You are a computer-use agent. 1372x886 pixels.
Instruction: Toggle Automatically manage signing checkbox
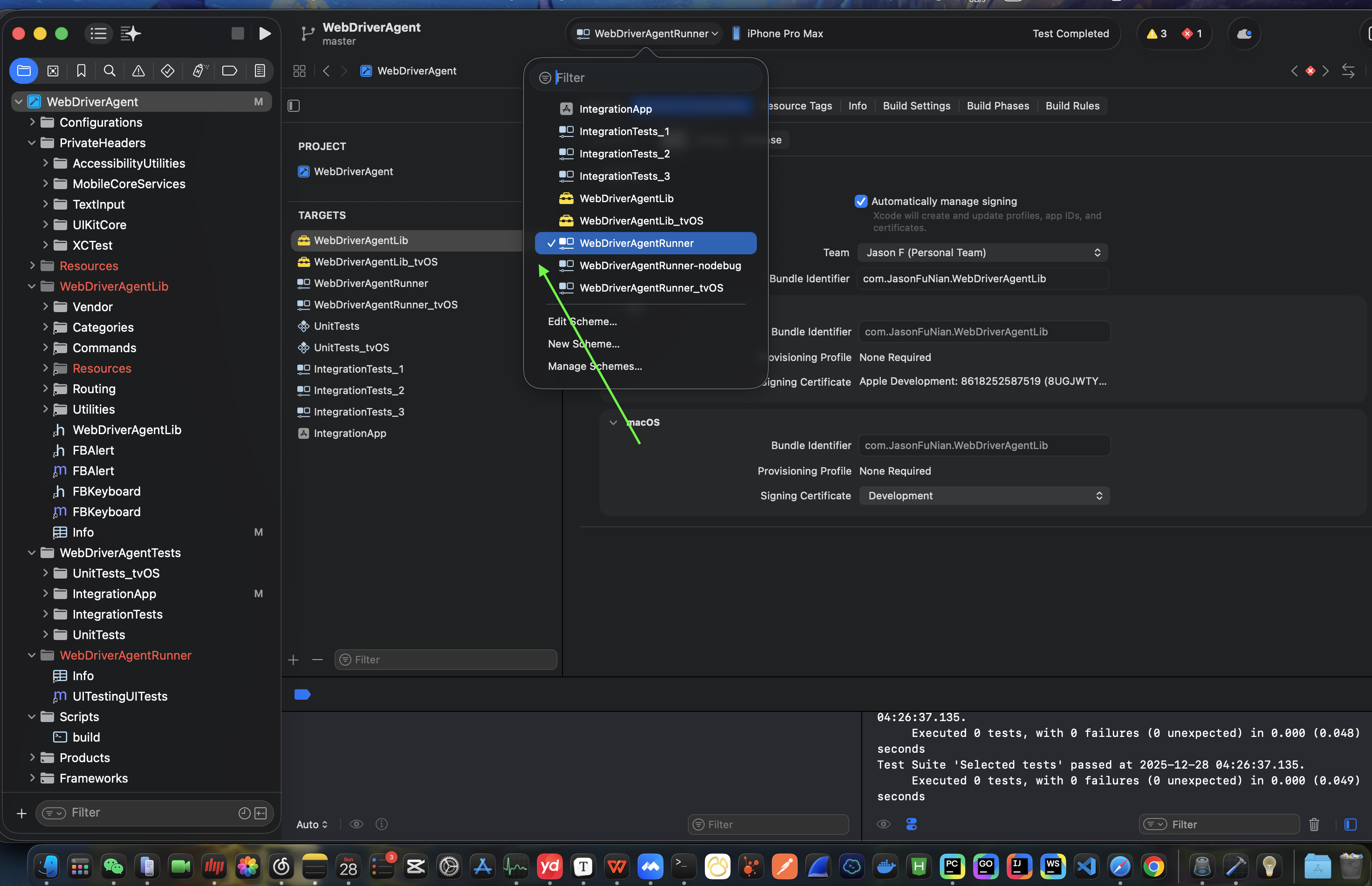coord(860,201)
